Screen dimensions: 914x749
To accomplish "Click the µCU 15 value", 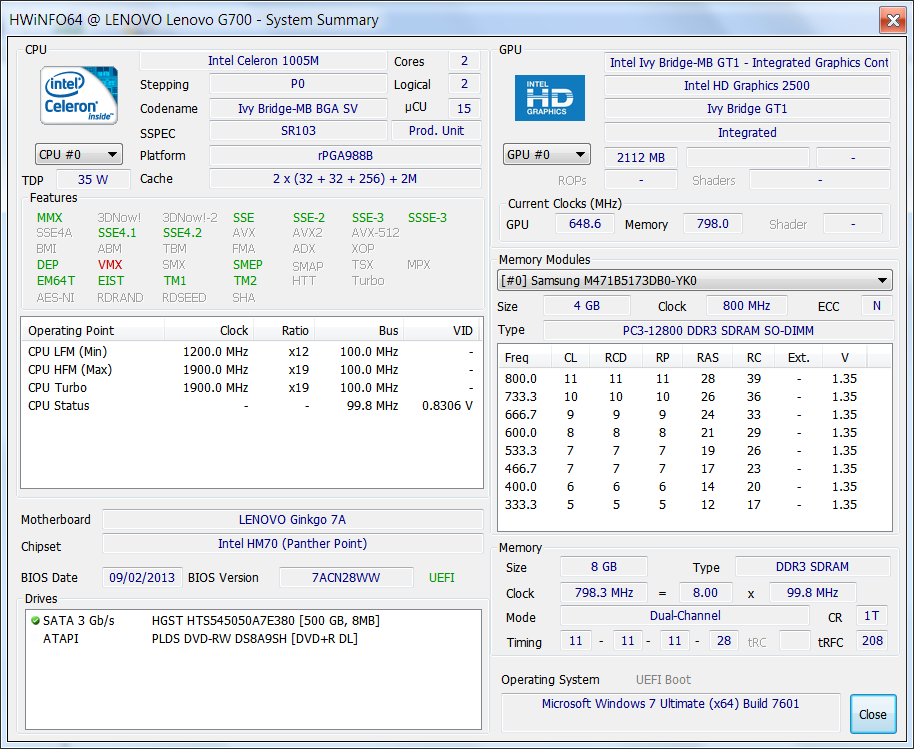I will click(x=464, y=108).
